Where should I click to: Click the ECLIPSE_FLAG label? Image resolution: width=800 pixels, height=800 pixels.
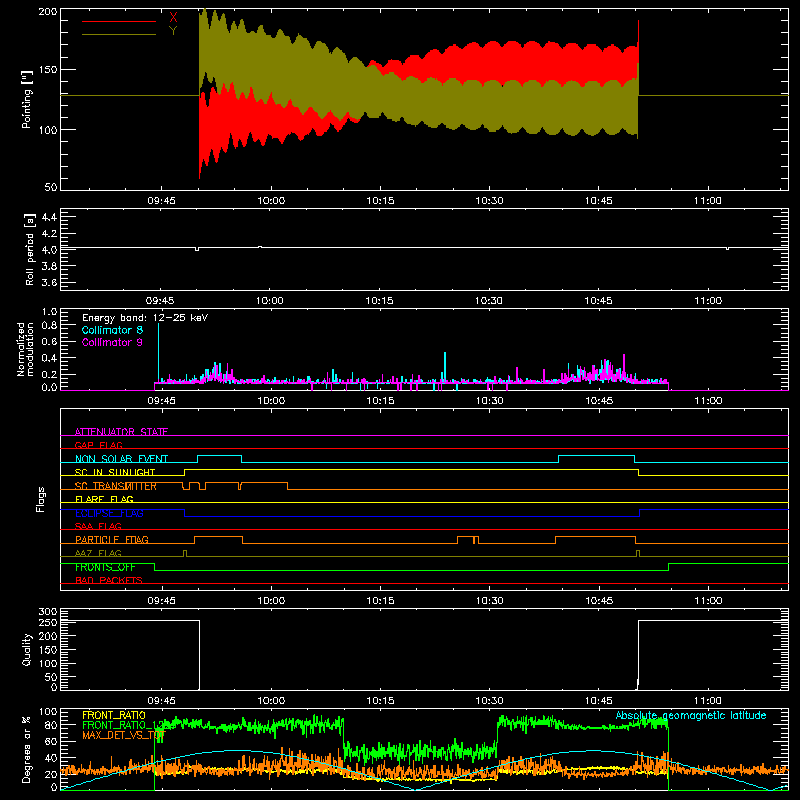(x=109, y=513)
